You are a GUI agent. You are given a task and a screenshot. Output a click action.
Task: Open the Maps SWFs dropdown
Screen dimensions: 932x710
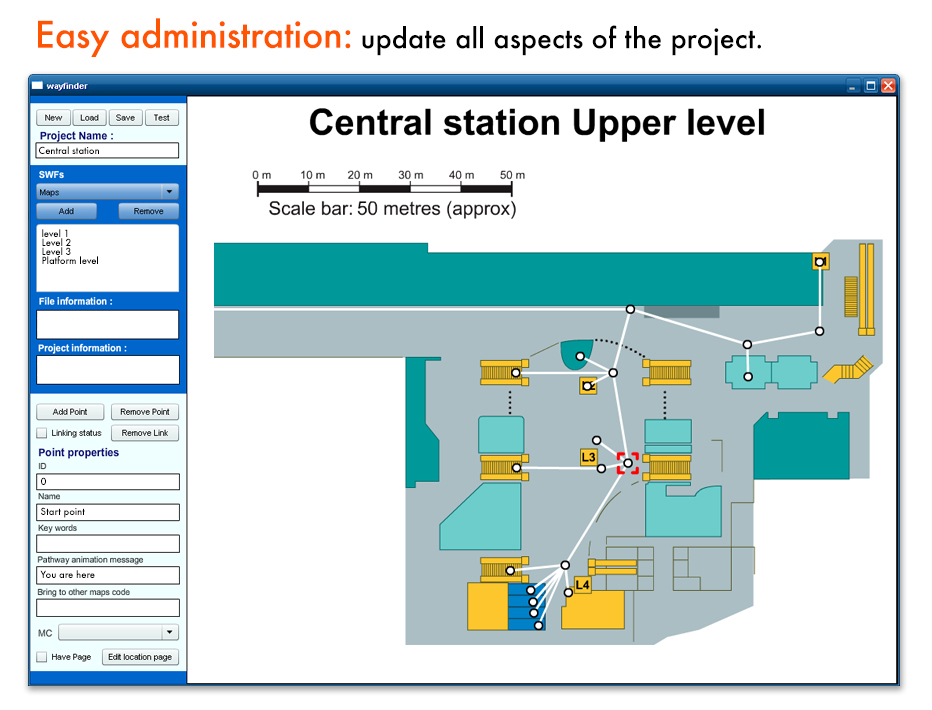(107, 191)
